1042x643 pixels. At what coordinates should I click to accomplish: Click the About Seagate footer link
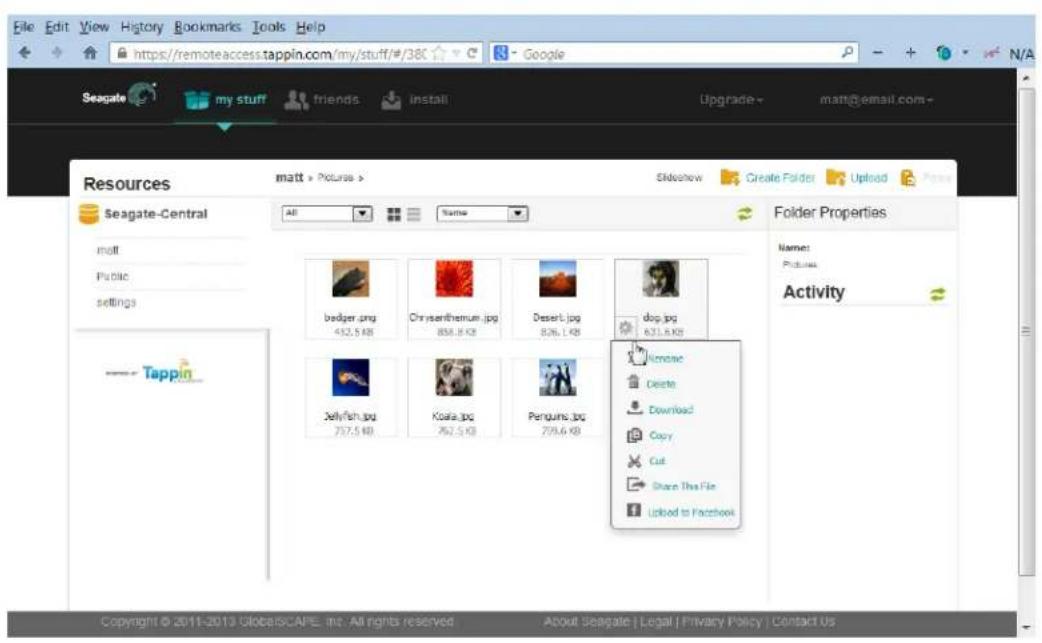[586, 622]
